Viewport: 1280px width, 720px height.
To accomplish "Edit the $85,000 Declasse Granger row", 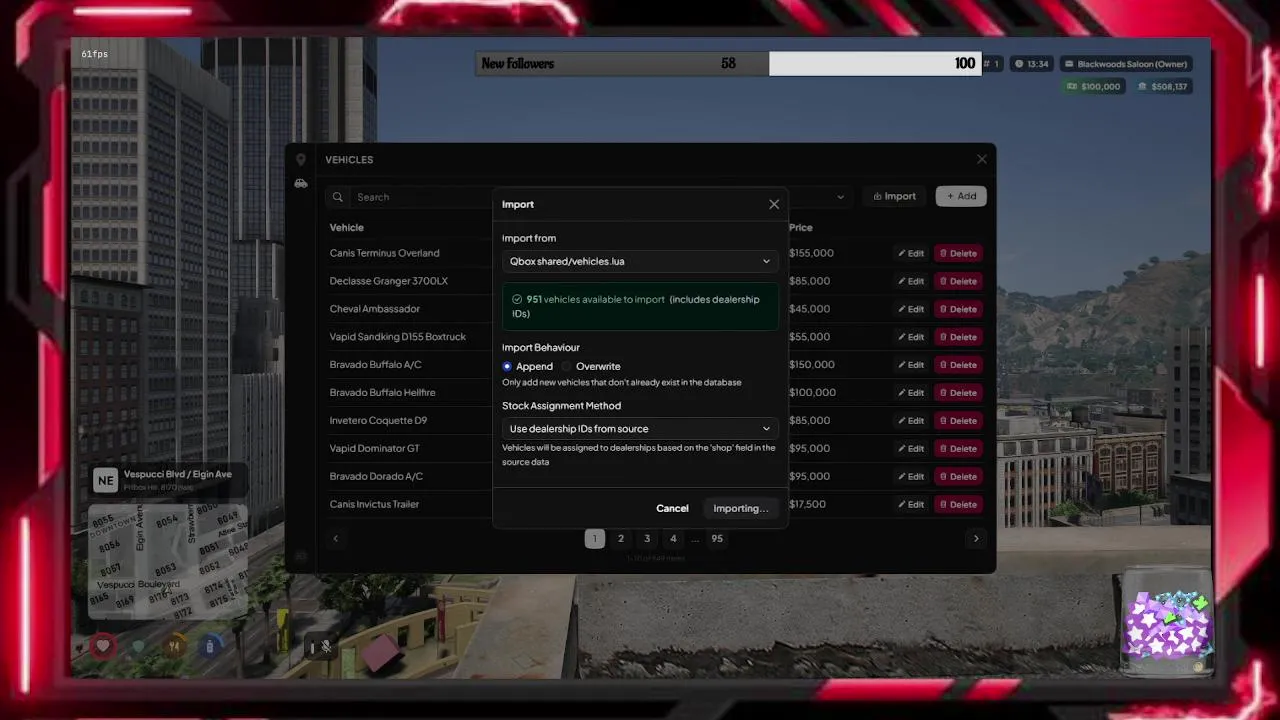I will 910,281.
